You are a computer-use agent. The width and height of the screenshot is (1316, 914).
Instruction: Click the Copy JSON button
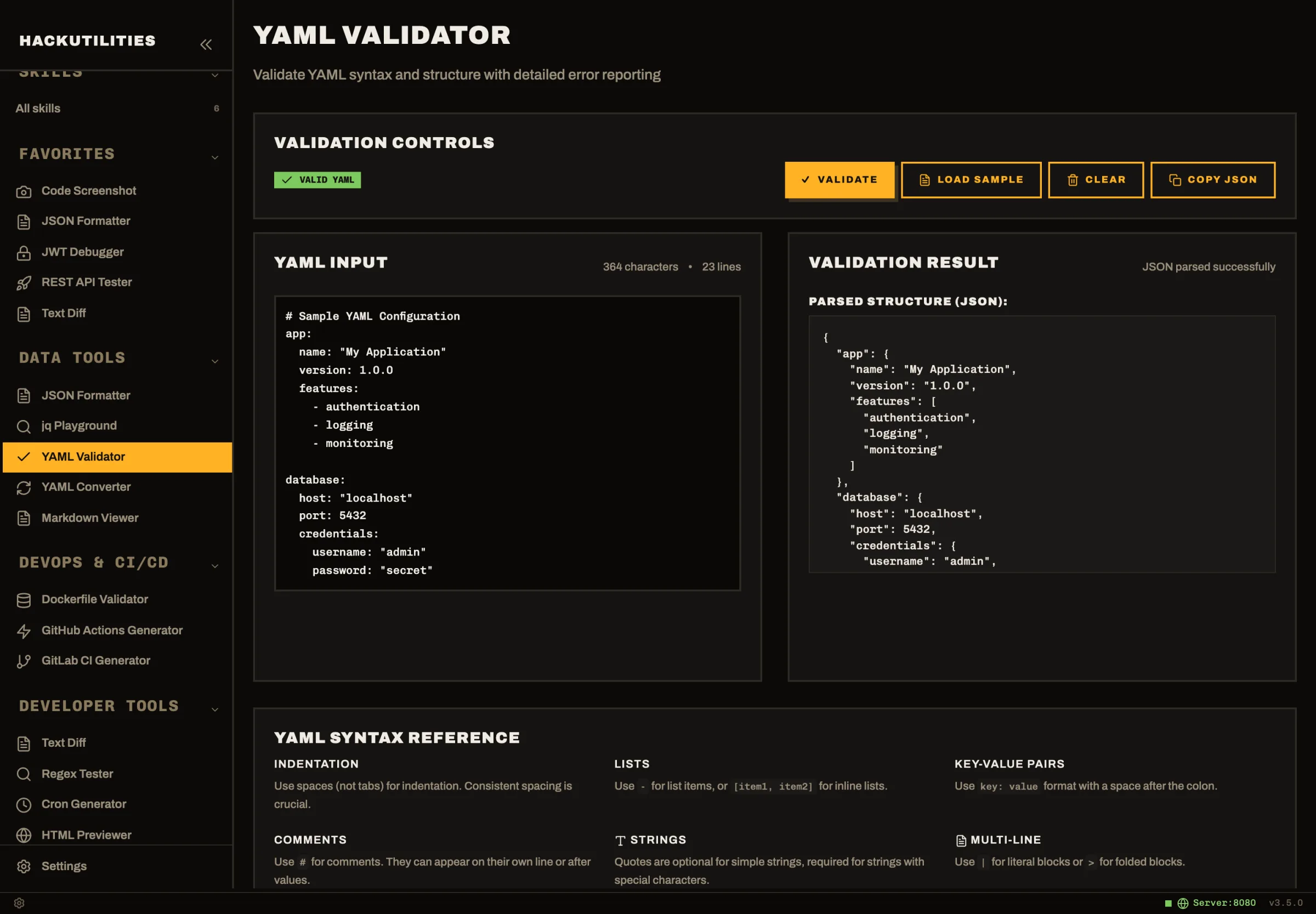1212,180
